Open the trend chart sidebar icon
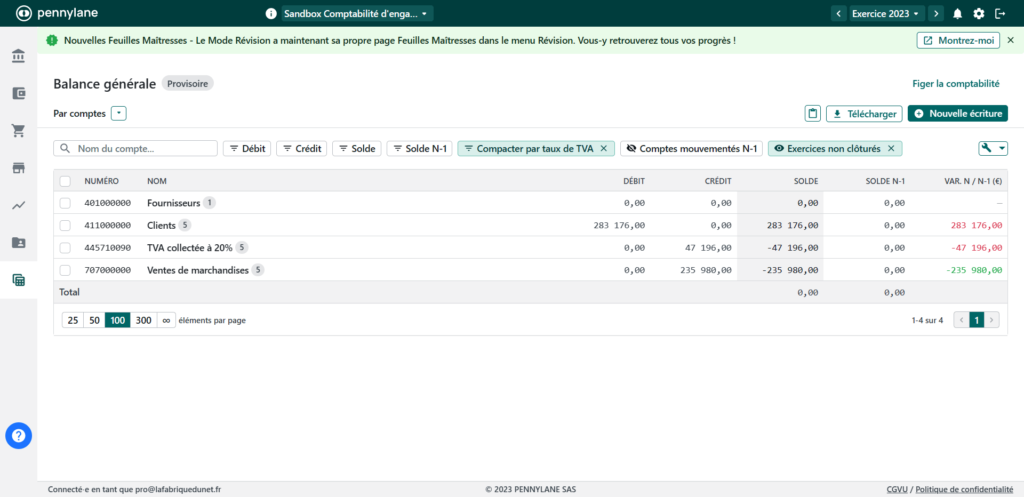Screen dimensions: 1024x497 [x=18, y=205]
